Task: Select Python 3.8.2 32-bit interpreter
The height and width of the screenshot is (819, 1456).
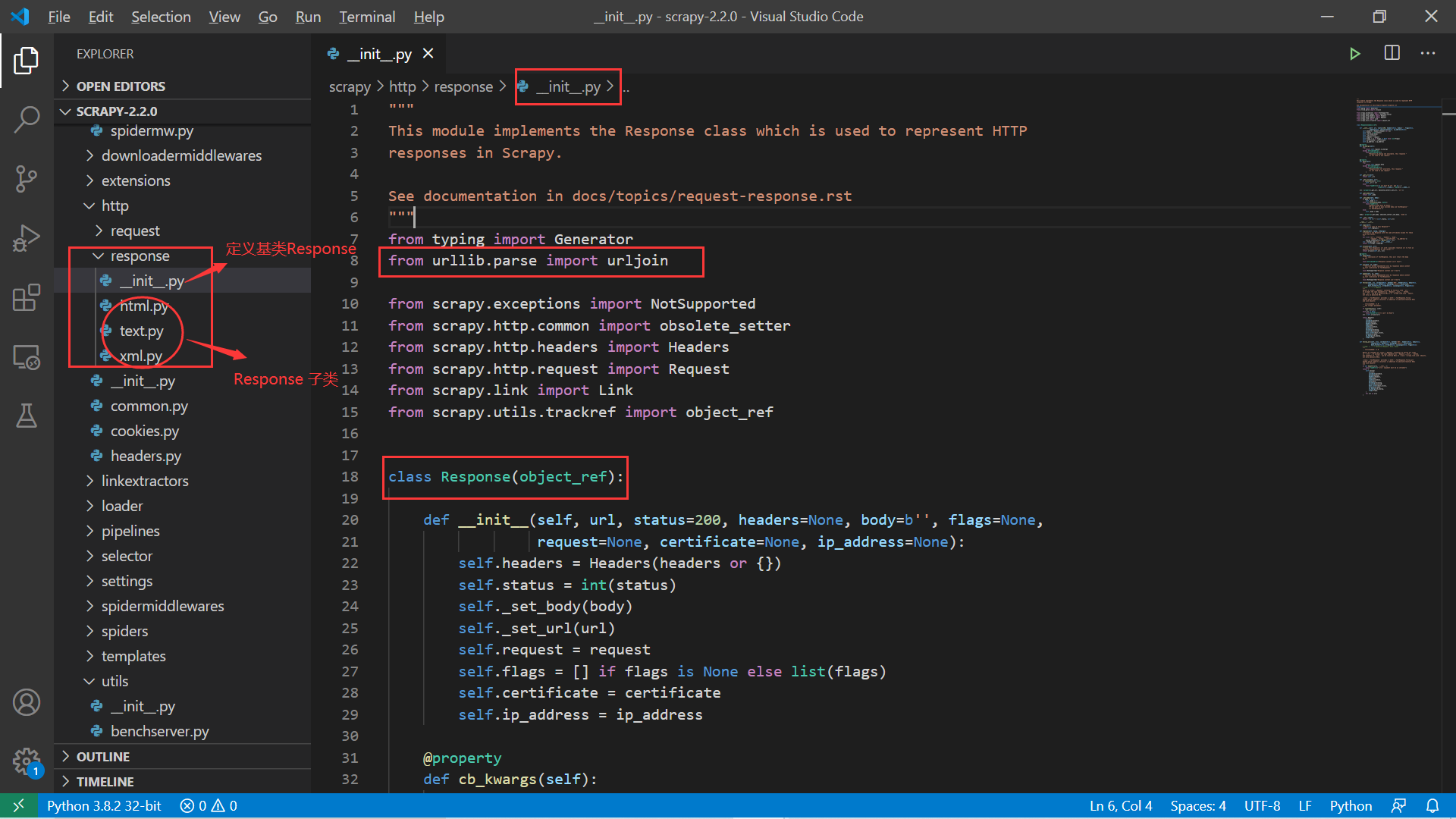Action: (x=104, y=805)
